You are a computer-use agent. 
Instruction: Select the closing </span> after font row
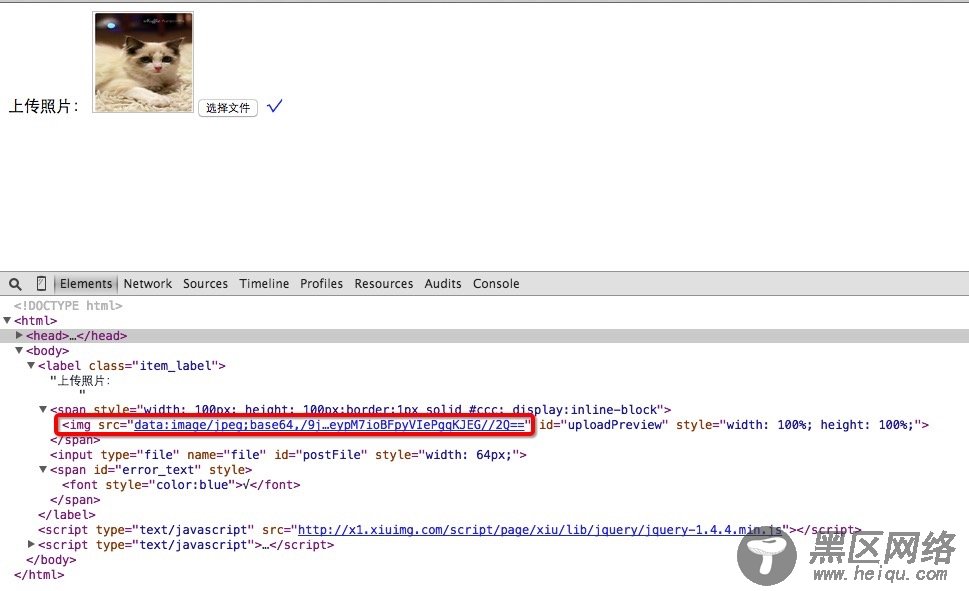click(x=75, y=500)
